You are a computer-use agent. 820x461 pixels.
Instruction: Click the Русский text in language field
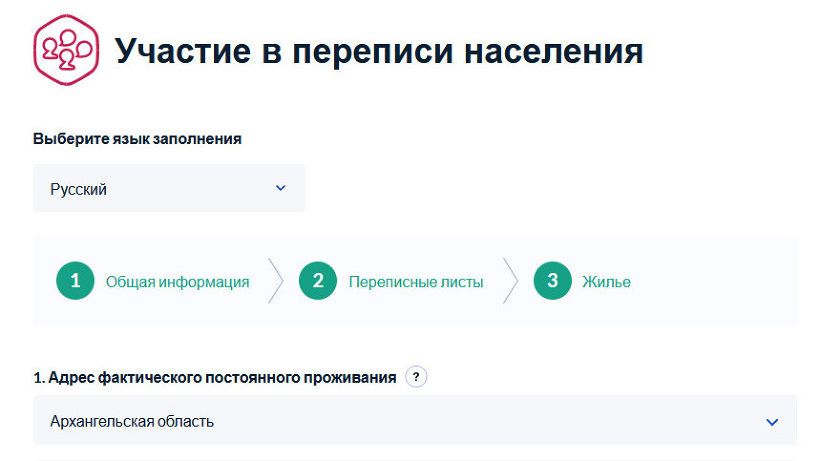[78, 189]
